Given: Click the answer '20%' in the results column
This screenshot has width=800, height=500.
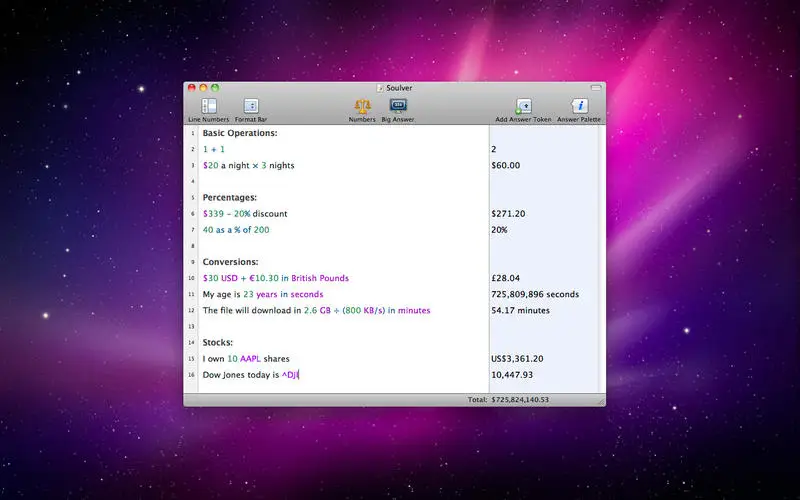Looking at the screenshot, I should (499, 230).
